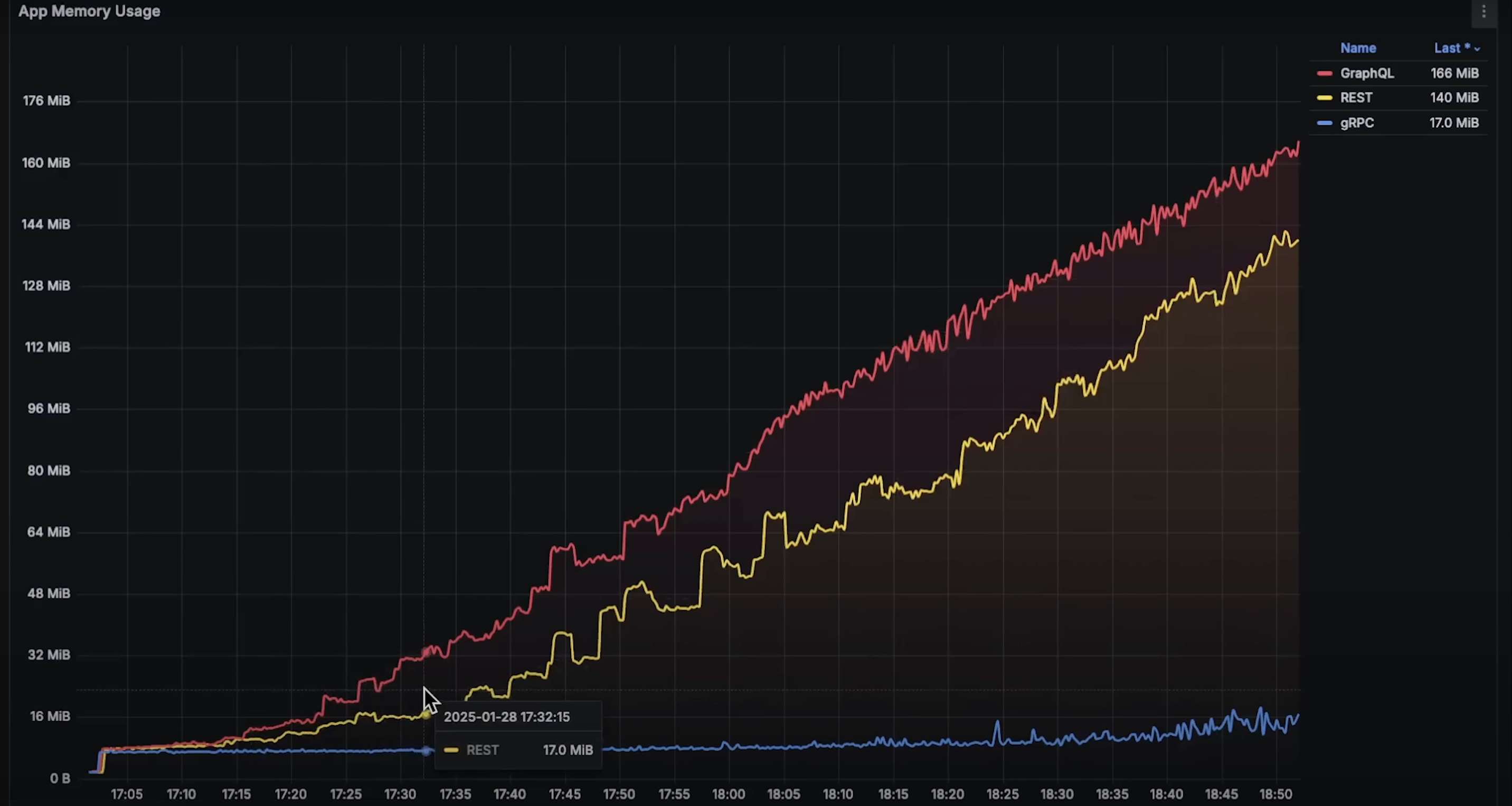Image resolution: width=1512 pixels, height=806 pixels.
Task: Open App Memory Usage panel title menu
Action: click(89, 11)
